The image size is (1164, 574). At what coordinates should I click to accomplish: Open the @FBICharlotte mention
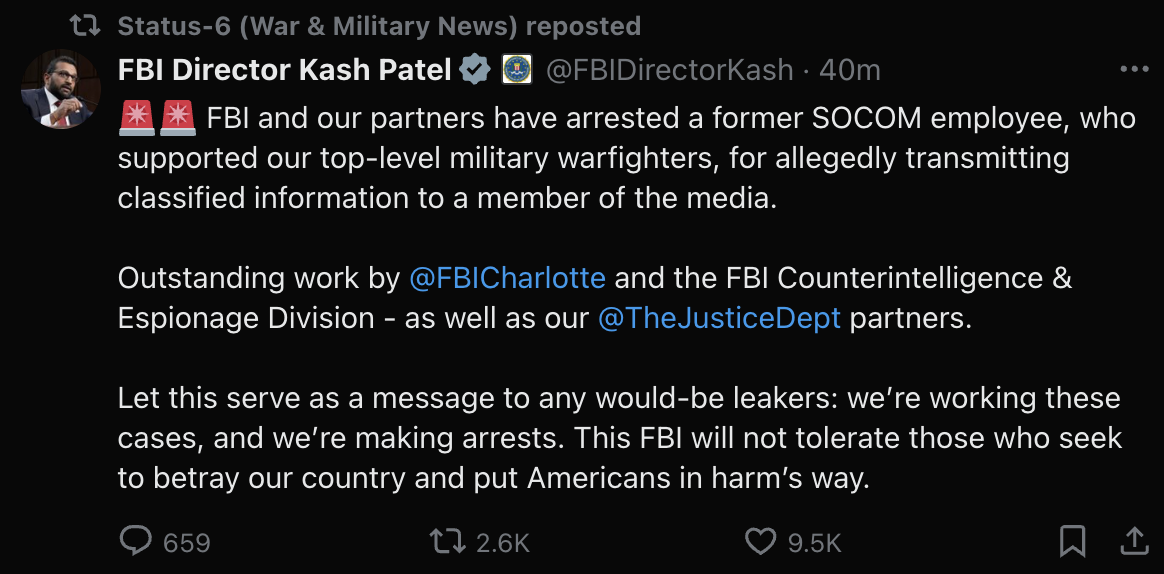(507, 278)
